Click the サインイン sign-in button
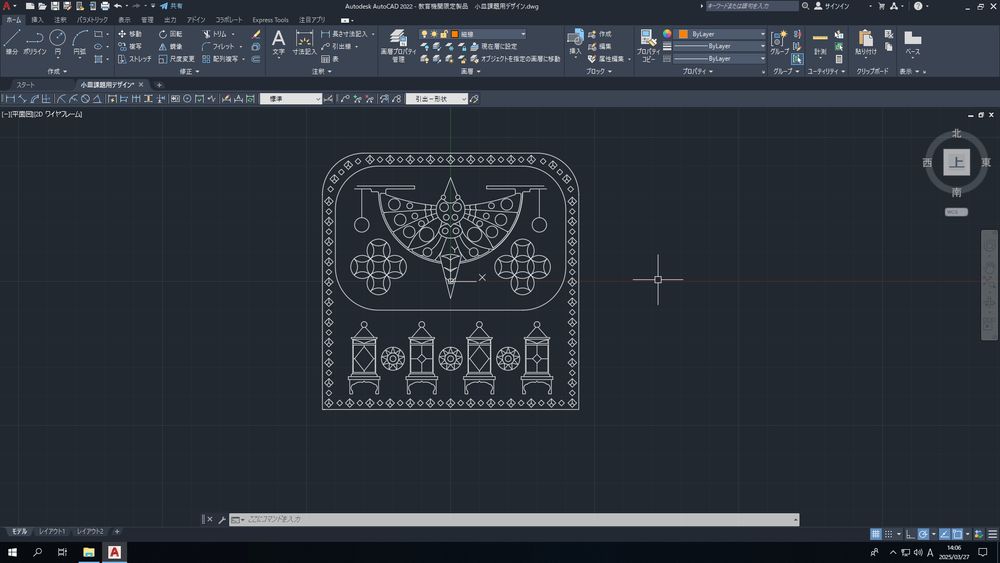The image size is (1000, 563). tap(836, 6)
